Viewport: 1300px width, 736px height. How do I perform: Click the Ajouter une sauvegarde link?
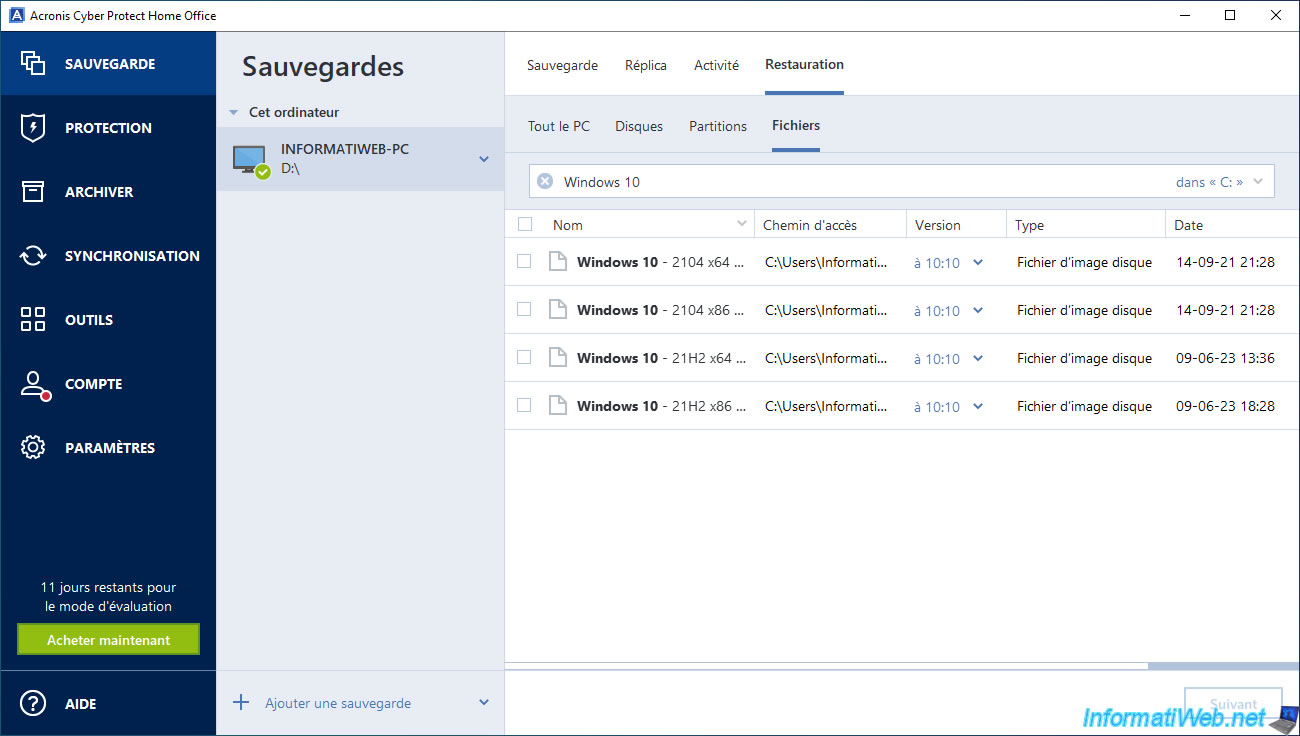click(338, 703)
